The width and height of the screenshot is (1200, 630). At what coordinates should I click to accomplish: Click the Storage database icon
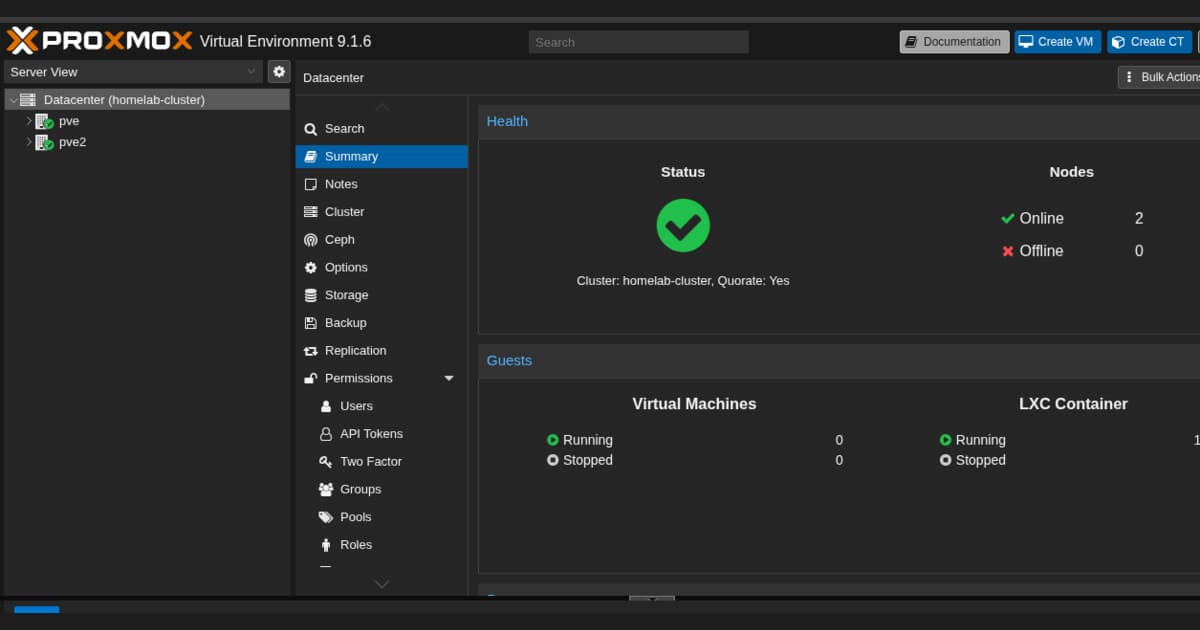point(310,295)
